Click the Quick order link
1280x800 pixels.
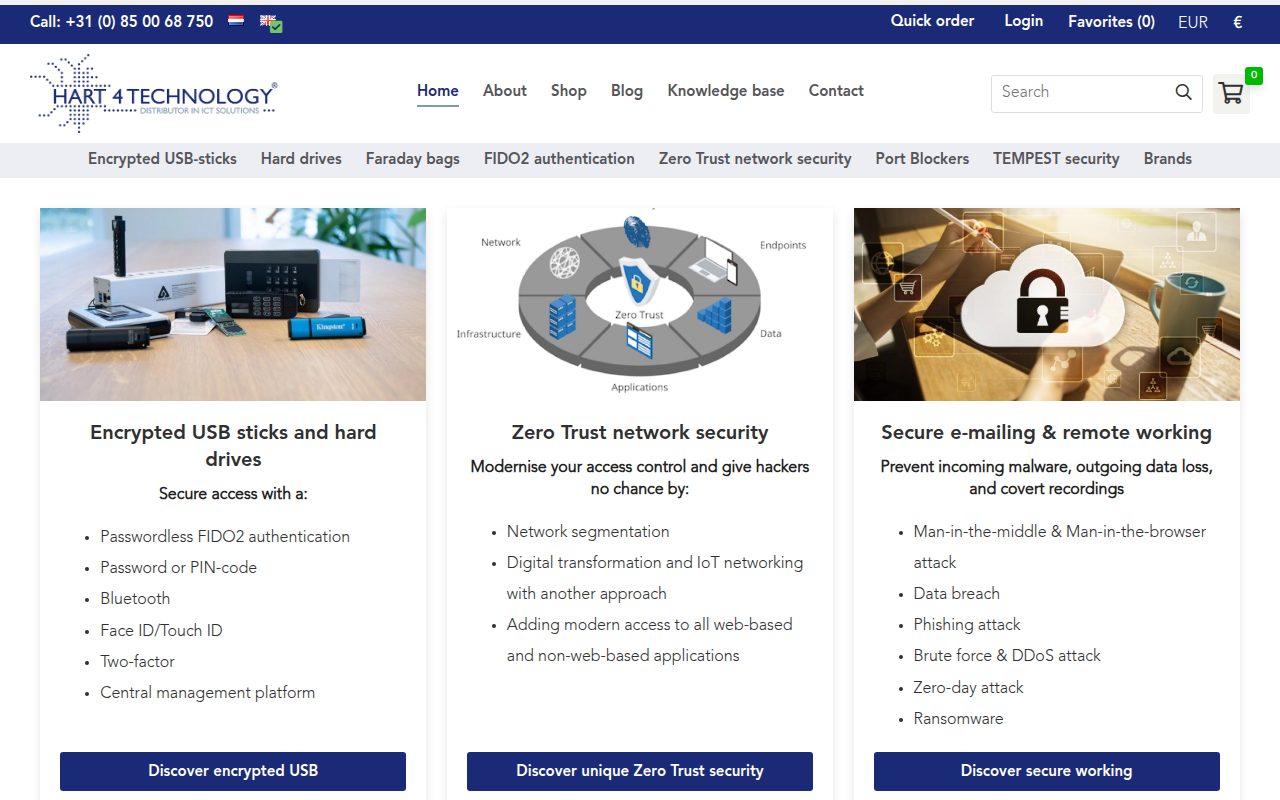933,21
